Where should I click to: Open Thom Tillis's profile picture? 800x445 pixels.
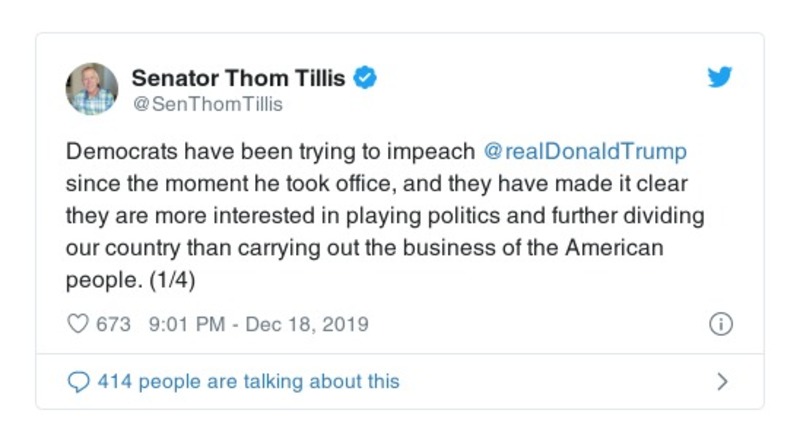click(x=92, y=88)
